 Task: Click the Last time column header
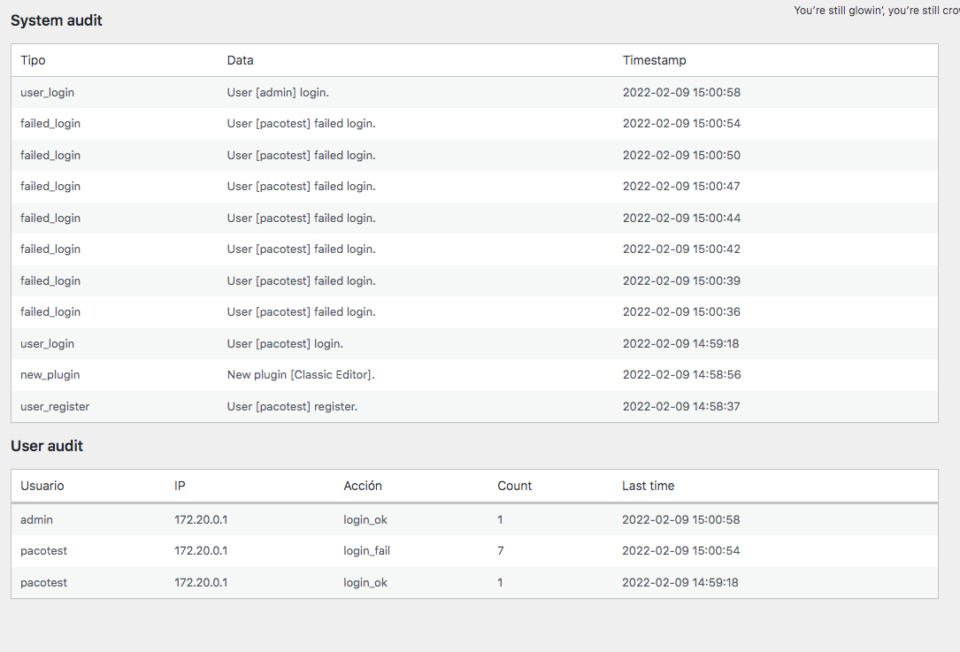pyautogui.click(x=648, y=486)
